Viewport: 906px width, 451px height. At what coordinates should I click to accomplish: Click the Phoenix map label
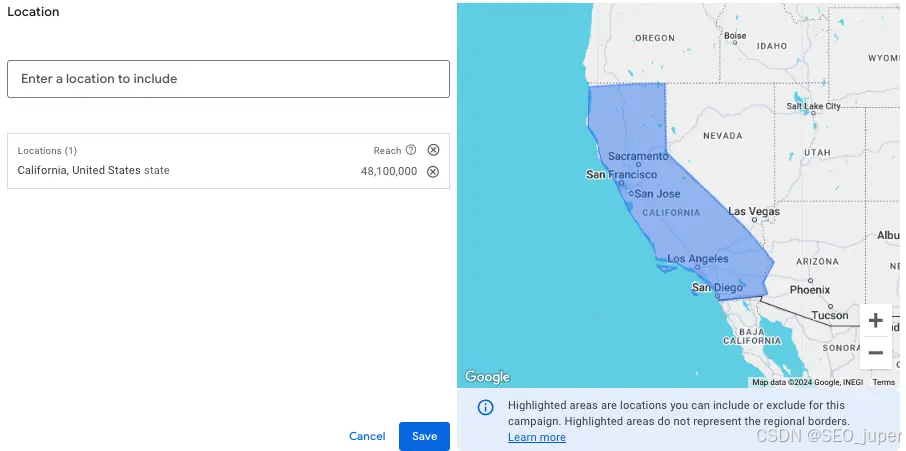(x=810, y=290)
